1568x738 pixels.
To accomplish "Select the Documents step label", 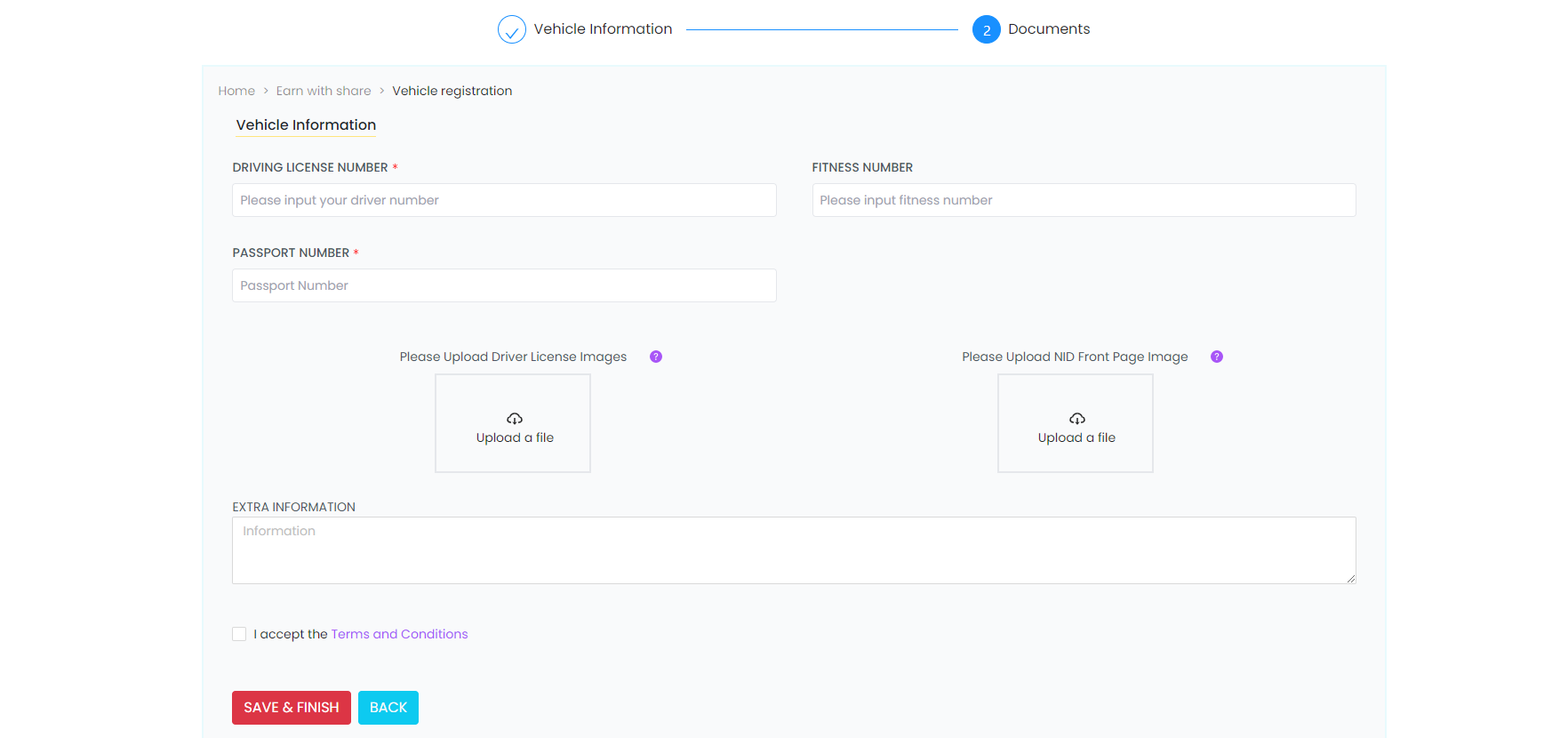I will click(x=1049, y=29).
